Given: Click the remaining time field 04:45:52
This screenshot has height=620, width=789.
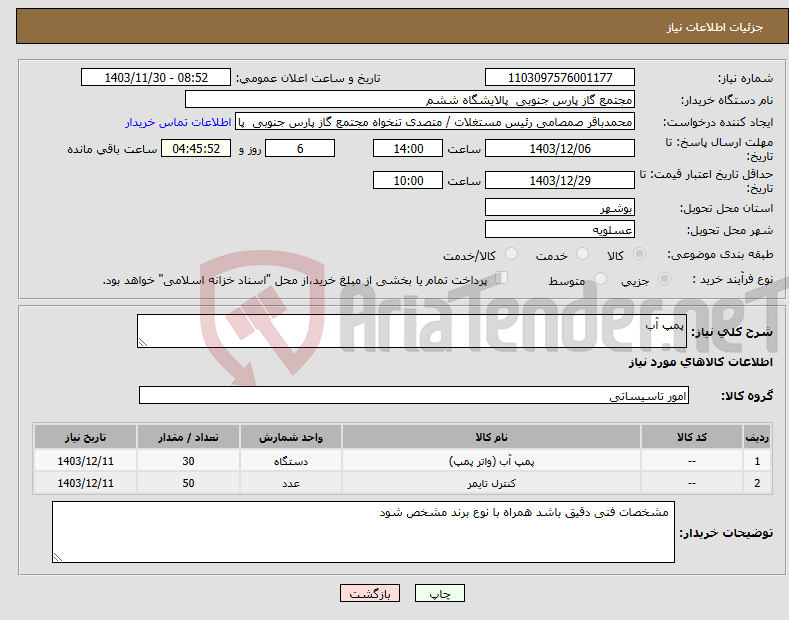Looking at the screenshot, I should [x=196, y=148].
